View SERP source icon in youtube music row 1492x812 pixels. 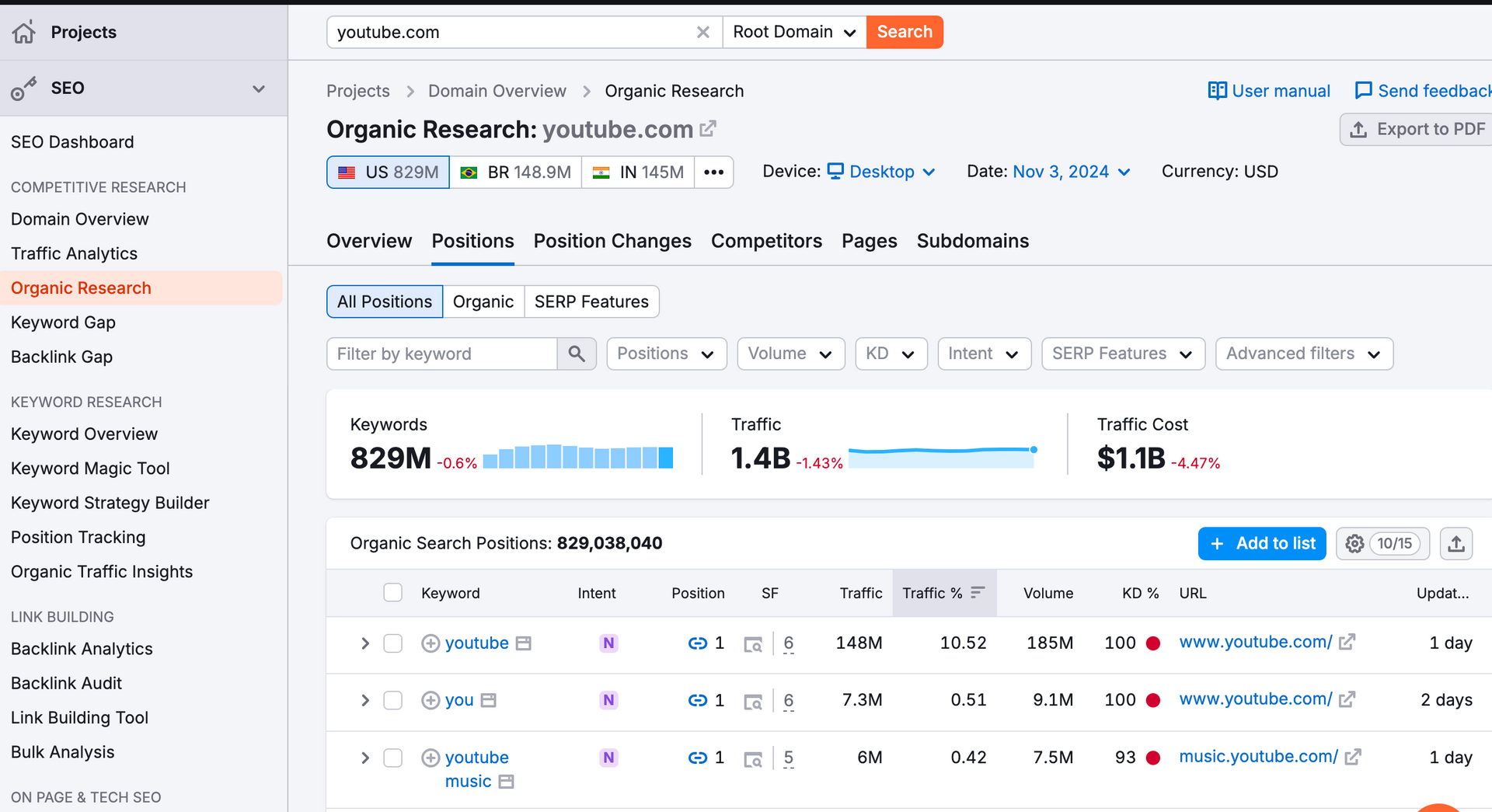[752, 758]
